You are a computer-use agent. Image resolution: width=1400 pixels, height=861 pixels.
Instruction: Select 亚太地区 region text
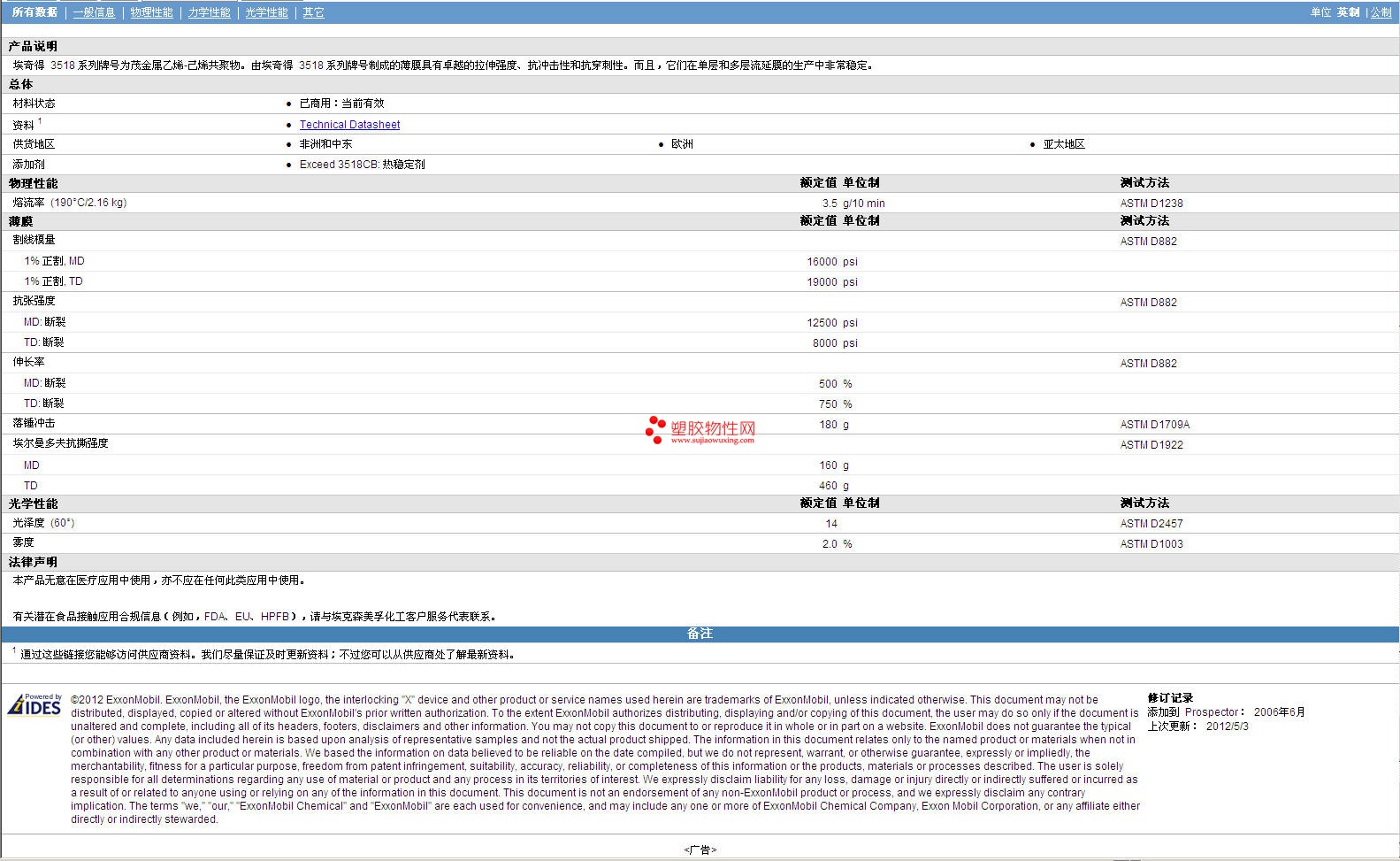1063,144
